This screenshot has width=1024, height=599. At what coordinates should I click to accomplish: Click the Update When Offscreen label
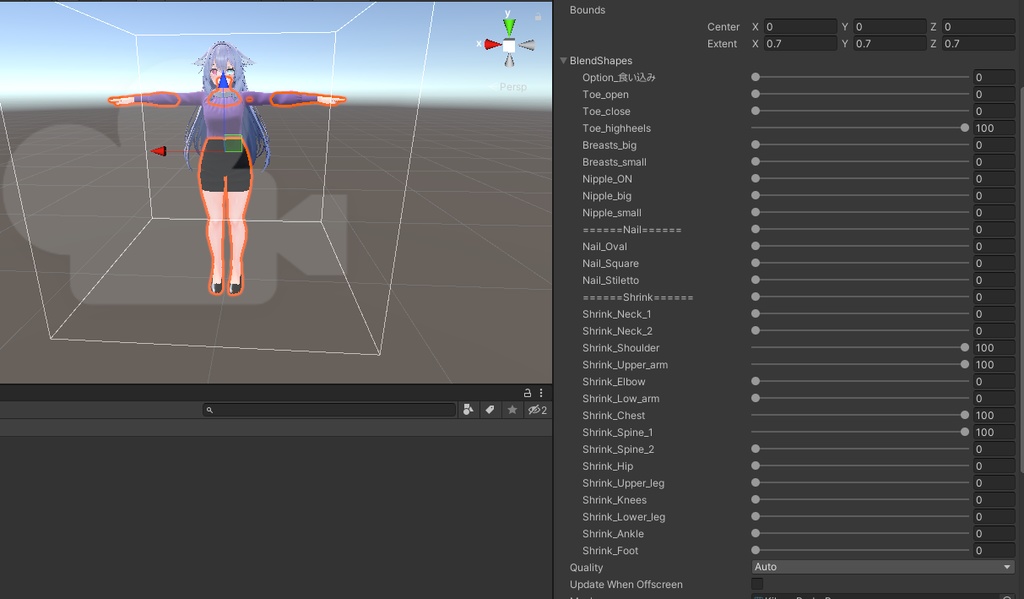click(x=626, y=585)
